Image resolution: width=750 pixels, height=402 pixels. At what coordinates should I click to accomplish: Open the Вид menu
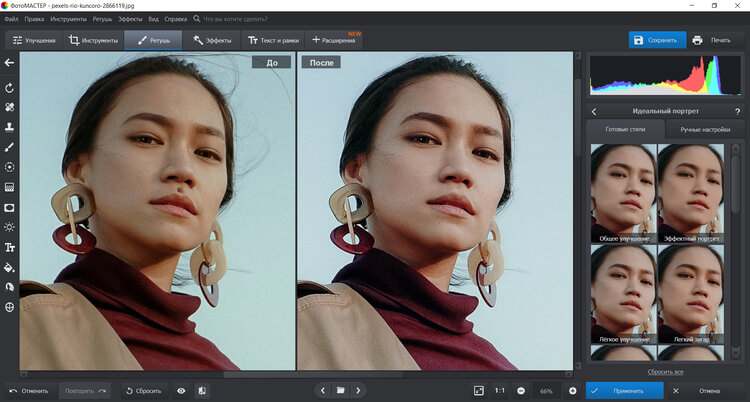(x=154, y=19)
